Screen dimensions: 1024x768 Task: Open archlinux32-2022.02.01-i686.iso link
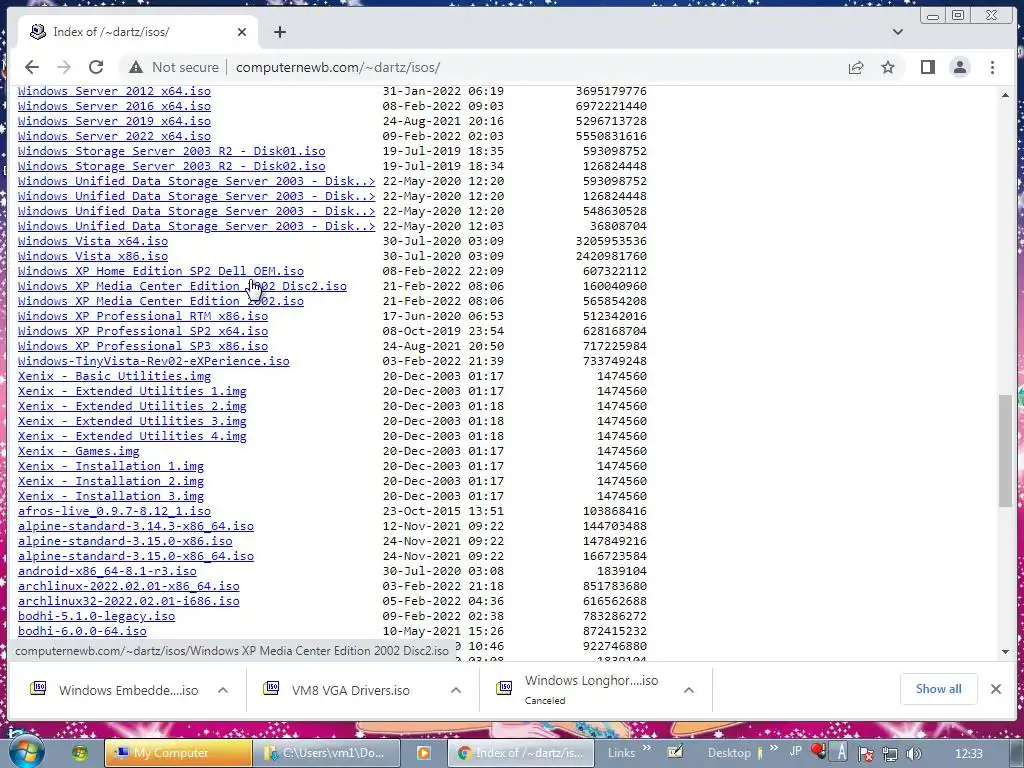[x=129, y=601]
